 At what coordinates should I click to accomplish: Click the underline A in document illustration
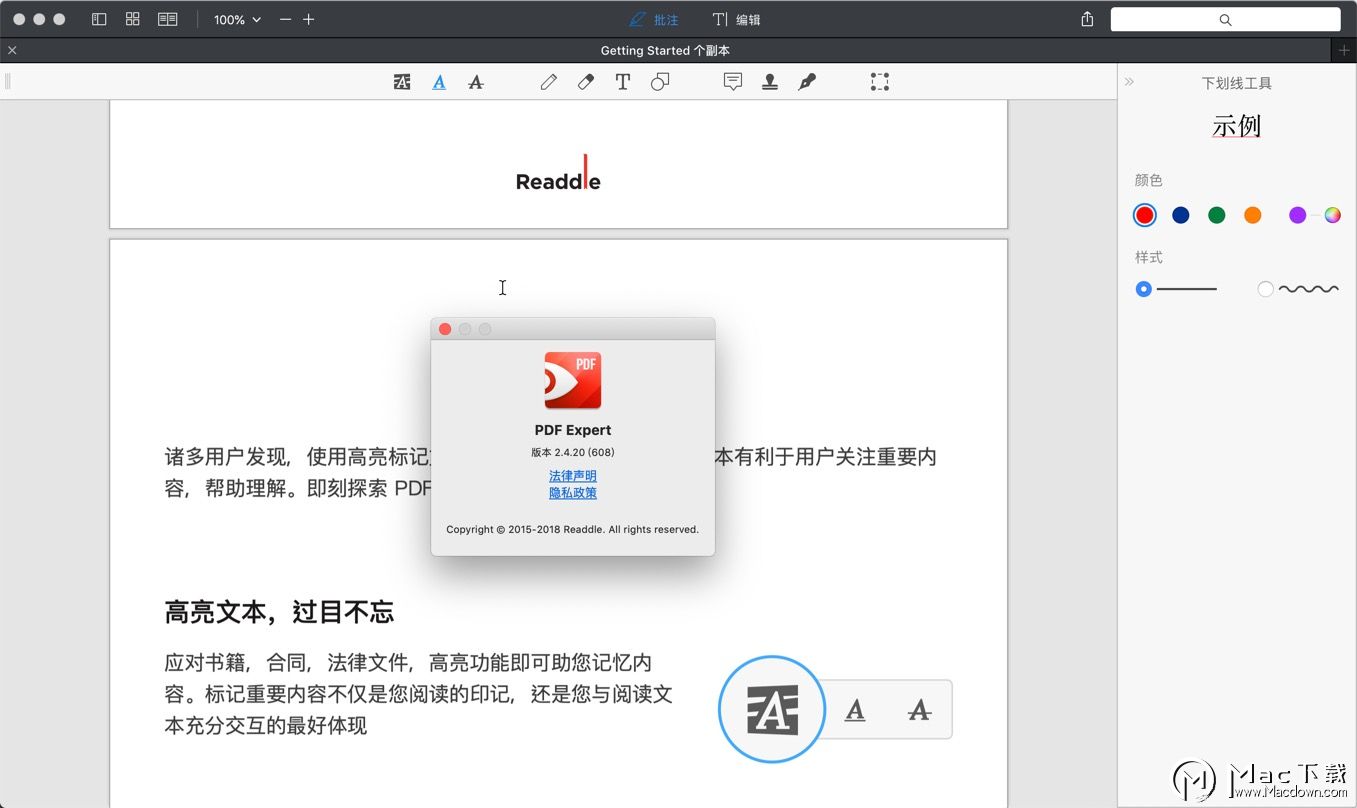(855, 710)
